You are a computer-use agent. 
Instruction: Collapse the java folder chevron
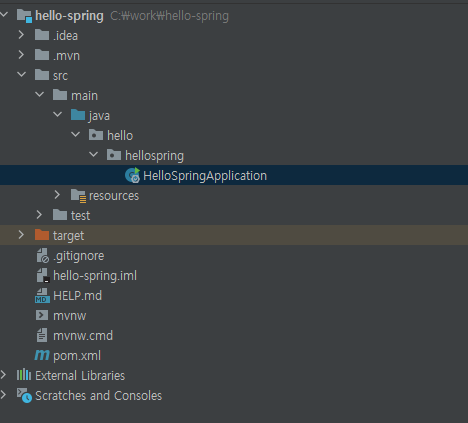(58, 114)
